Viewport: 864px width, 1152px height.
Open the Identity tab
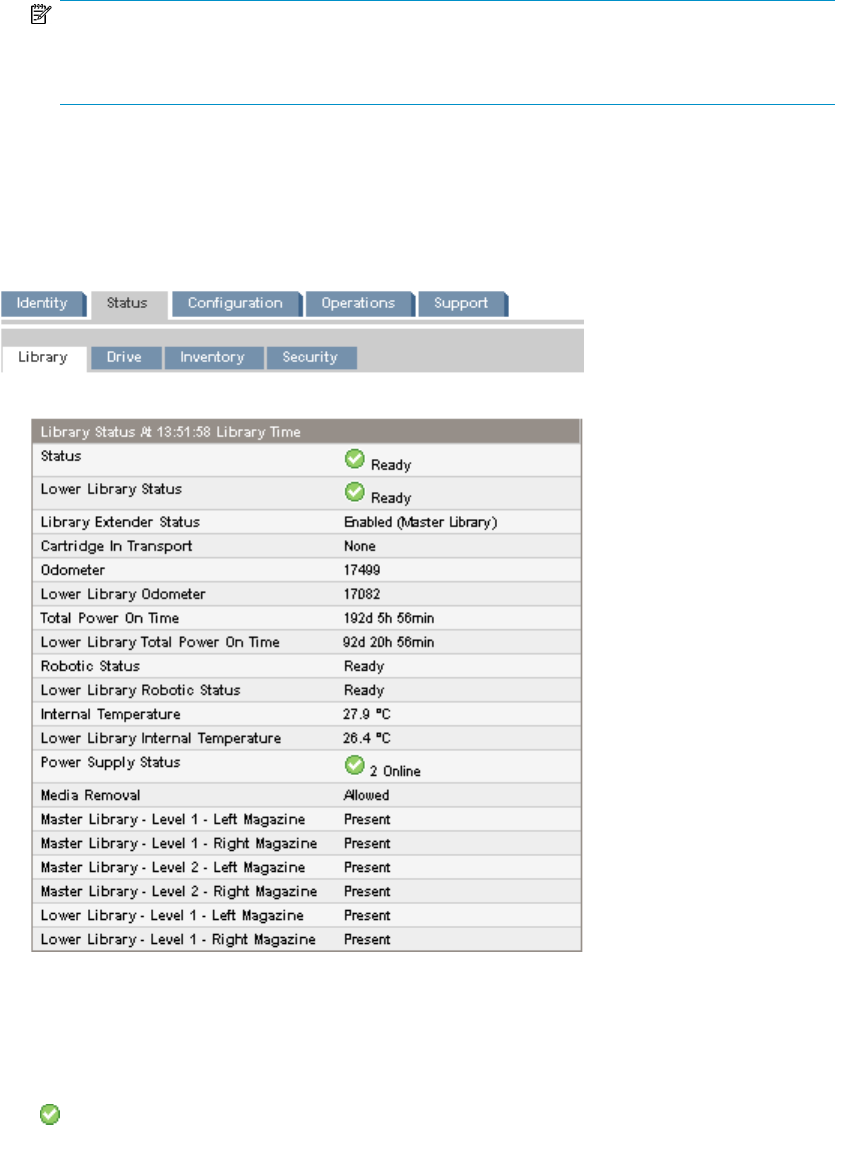43,303
